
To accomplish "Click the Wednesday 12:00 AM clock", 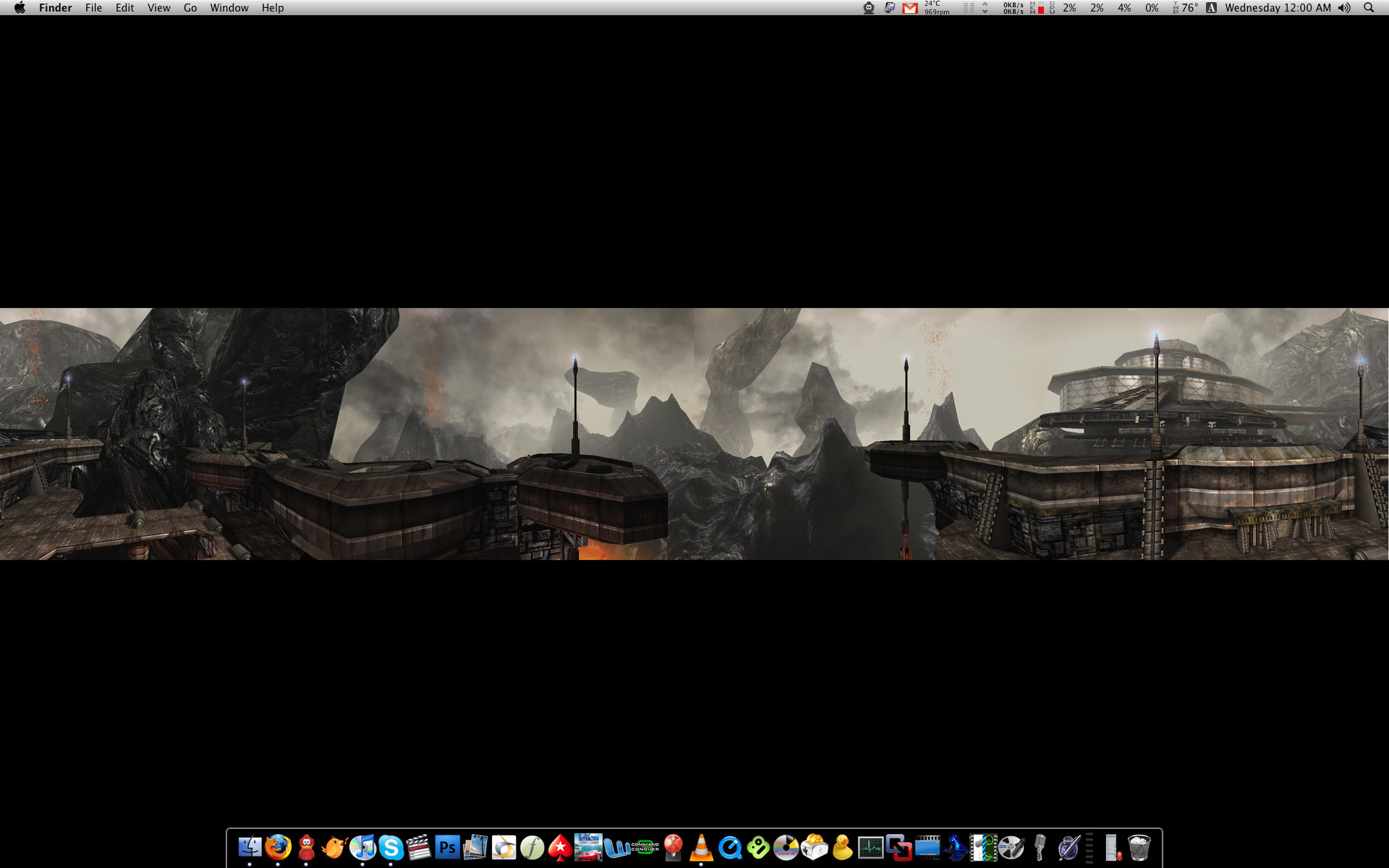I will click(1278, 8).
